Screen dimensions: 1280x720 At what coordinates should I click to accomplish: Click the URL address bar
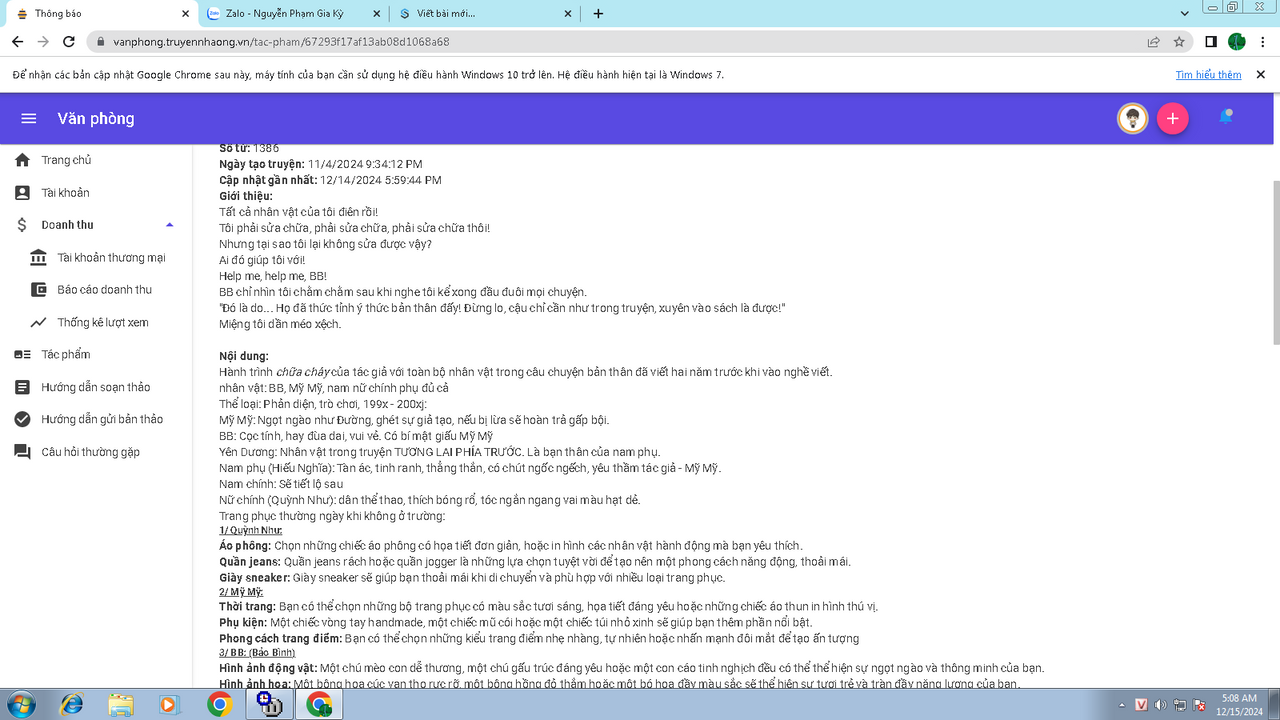pos(600,42)
